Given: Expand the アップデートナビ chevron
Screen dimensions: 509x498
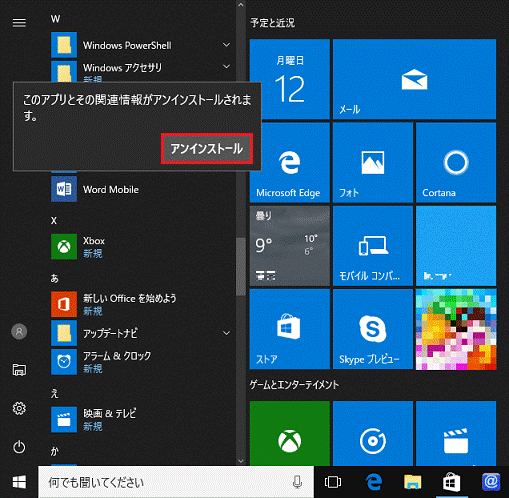Looking at the screenshot, I should [226, 333].
